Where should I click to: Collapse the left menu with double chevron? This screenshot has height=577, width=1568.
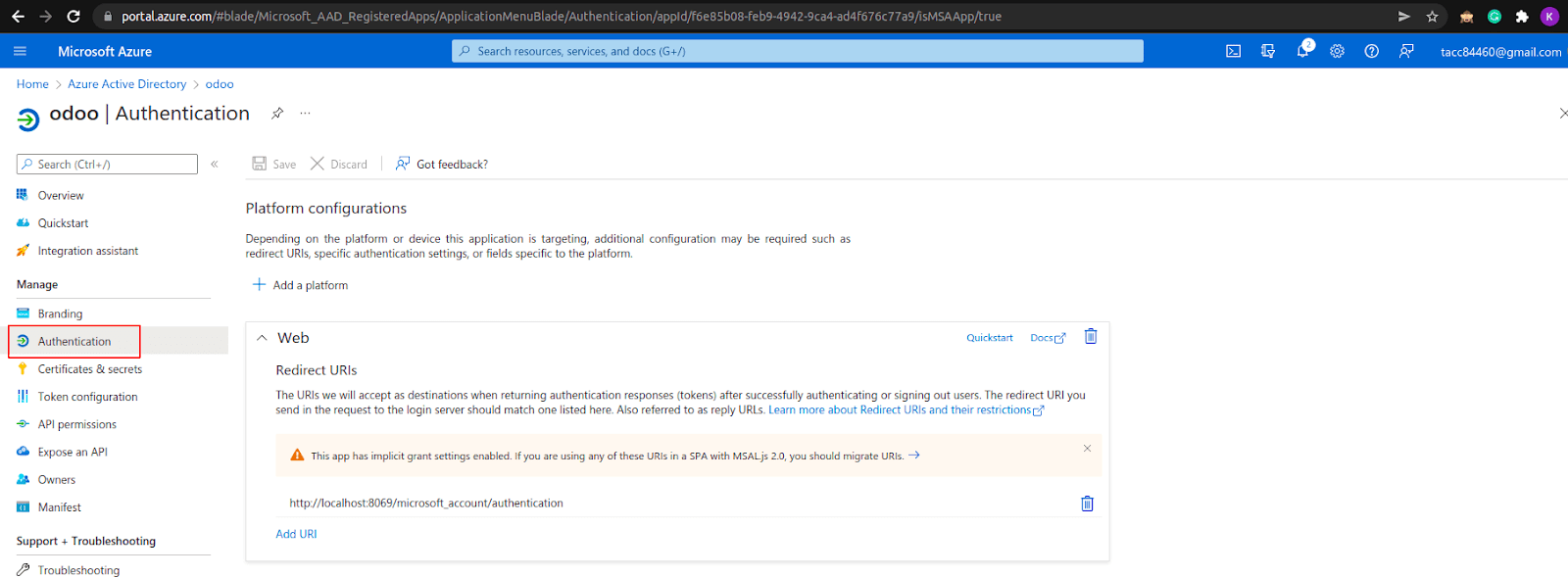point(215,165)
